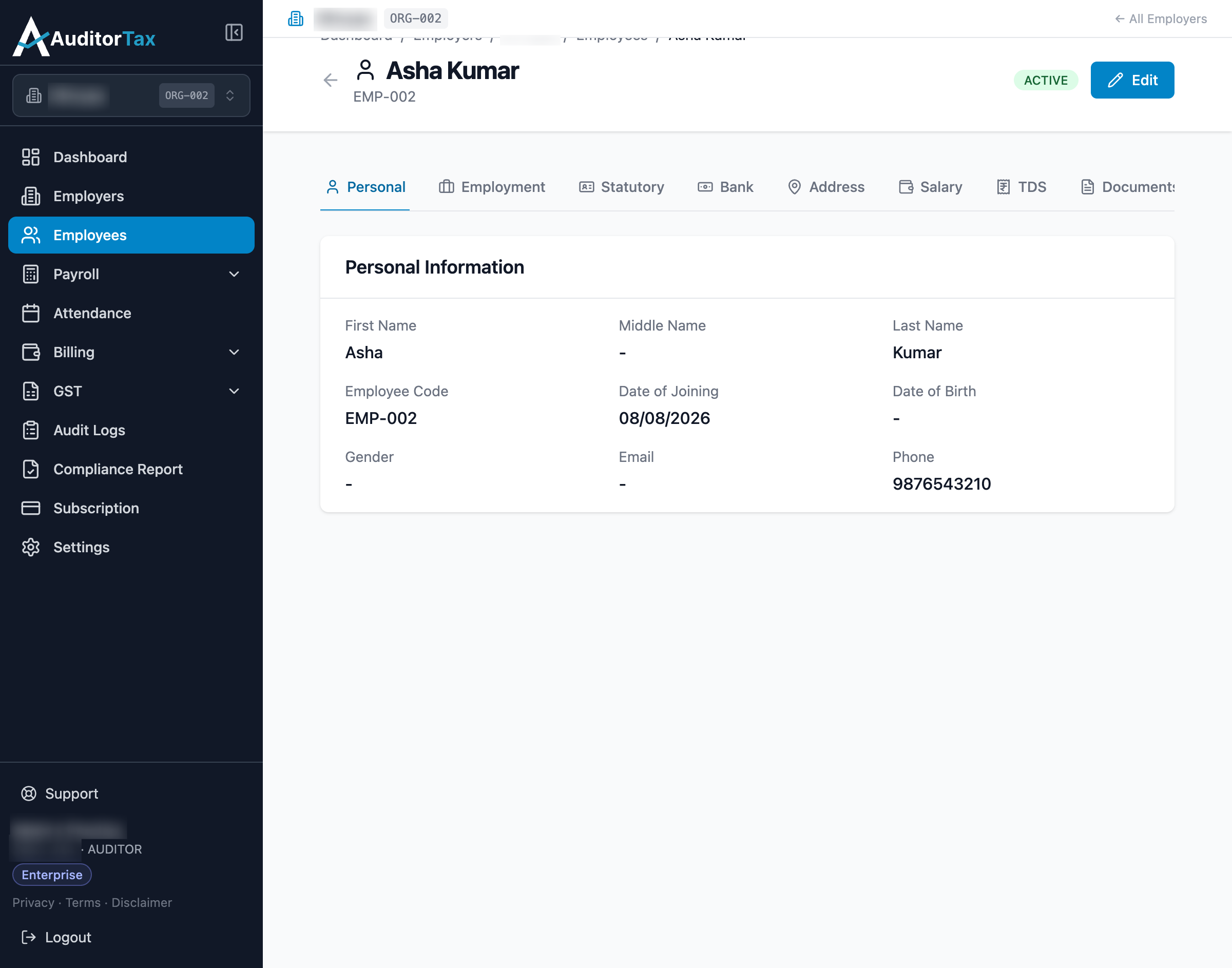The width and height of the screenshot is (1232, 968).
Task: Click the Attendance calendar icon
Action: [x=31, y=314]
